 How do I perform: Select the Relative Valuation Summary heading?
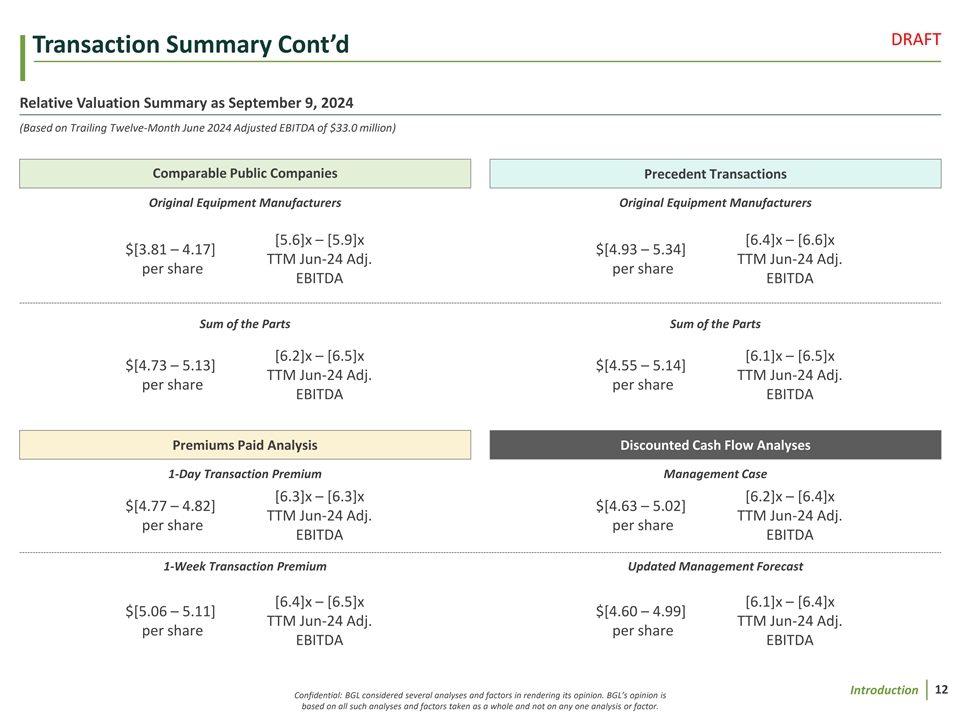[186, 103]
